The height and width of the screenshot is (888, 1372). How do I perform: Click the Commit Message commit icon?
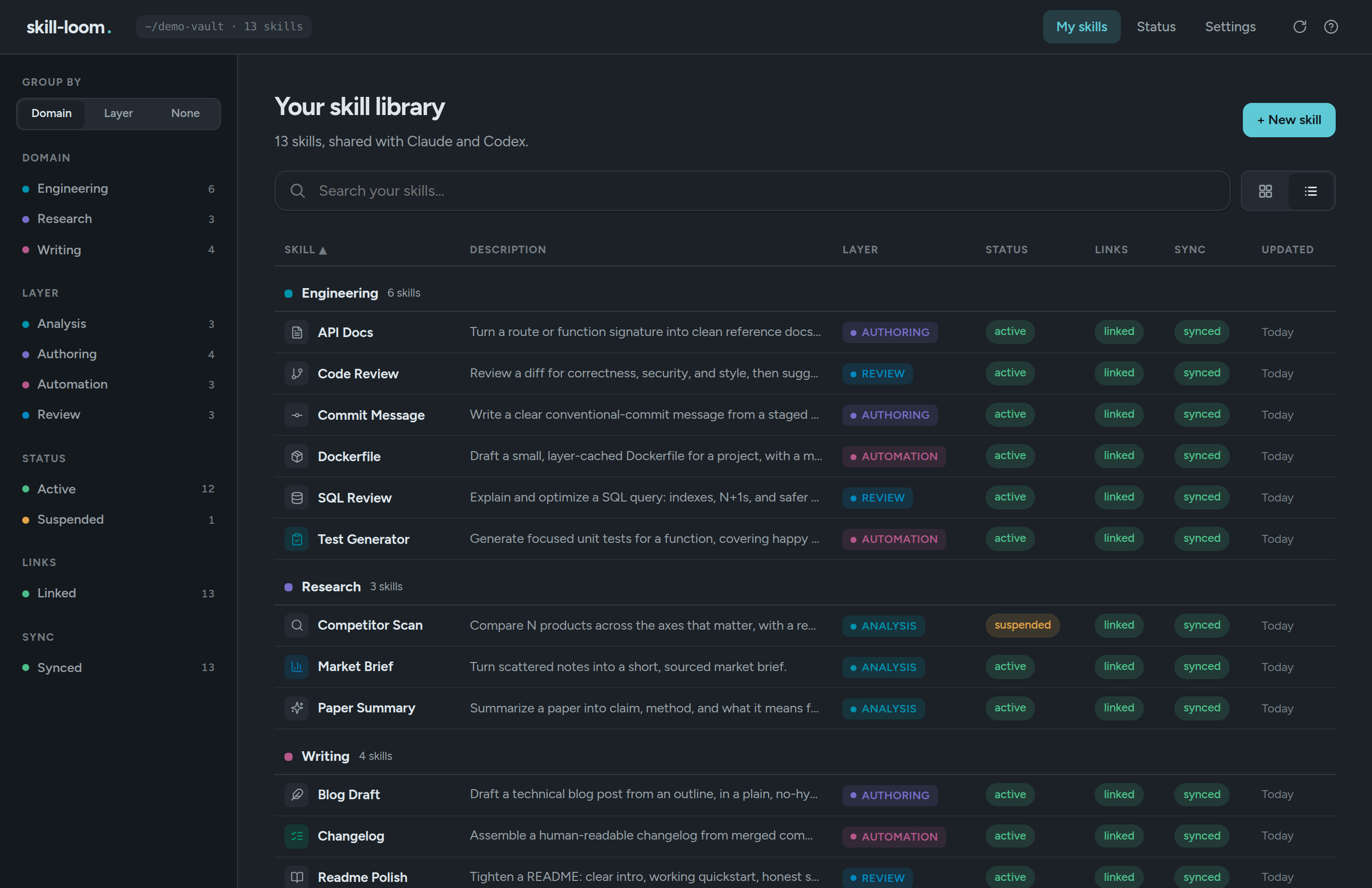(297, 415)
